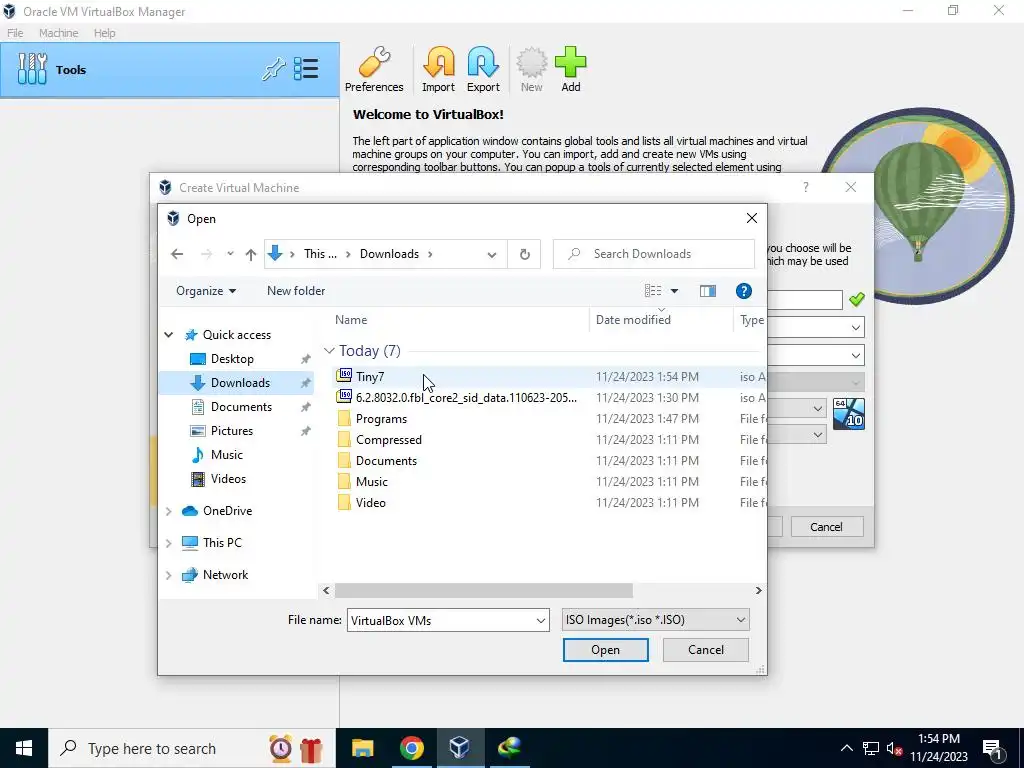Click Downloads in the breadcrumb path
1024x768 pixels.
point(389,254)
